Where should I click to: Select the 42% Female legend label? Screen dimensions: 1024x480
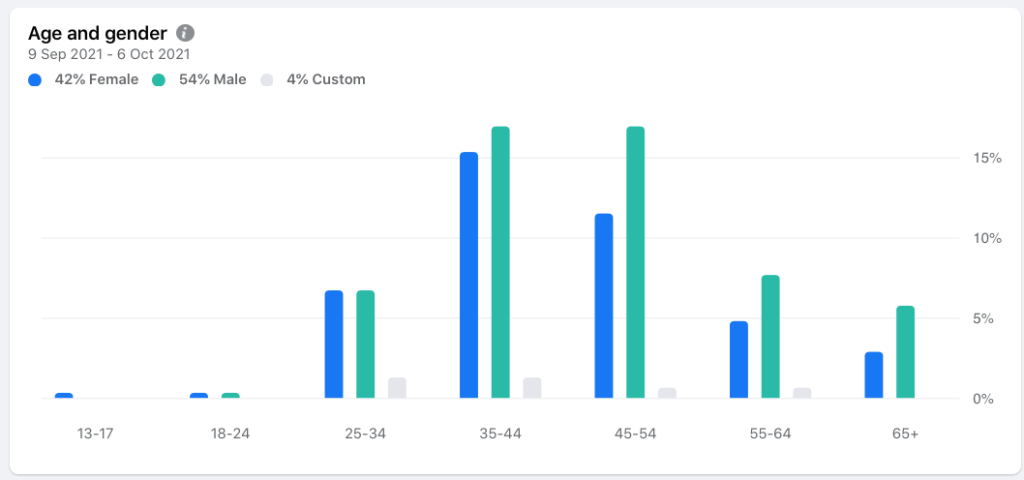click(96, 80)
